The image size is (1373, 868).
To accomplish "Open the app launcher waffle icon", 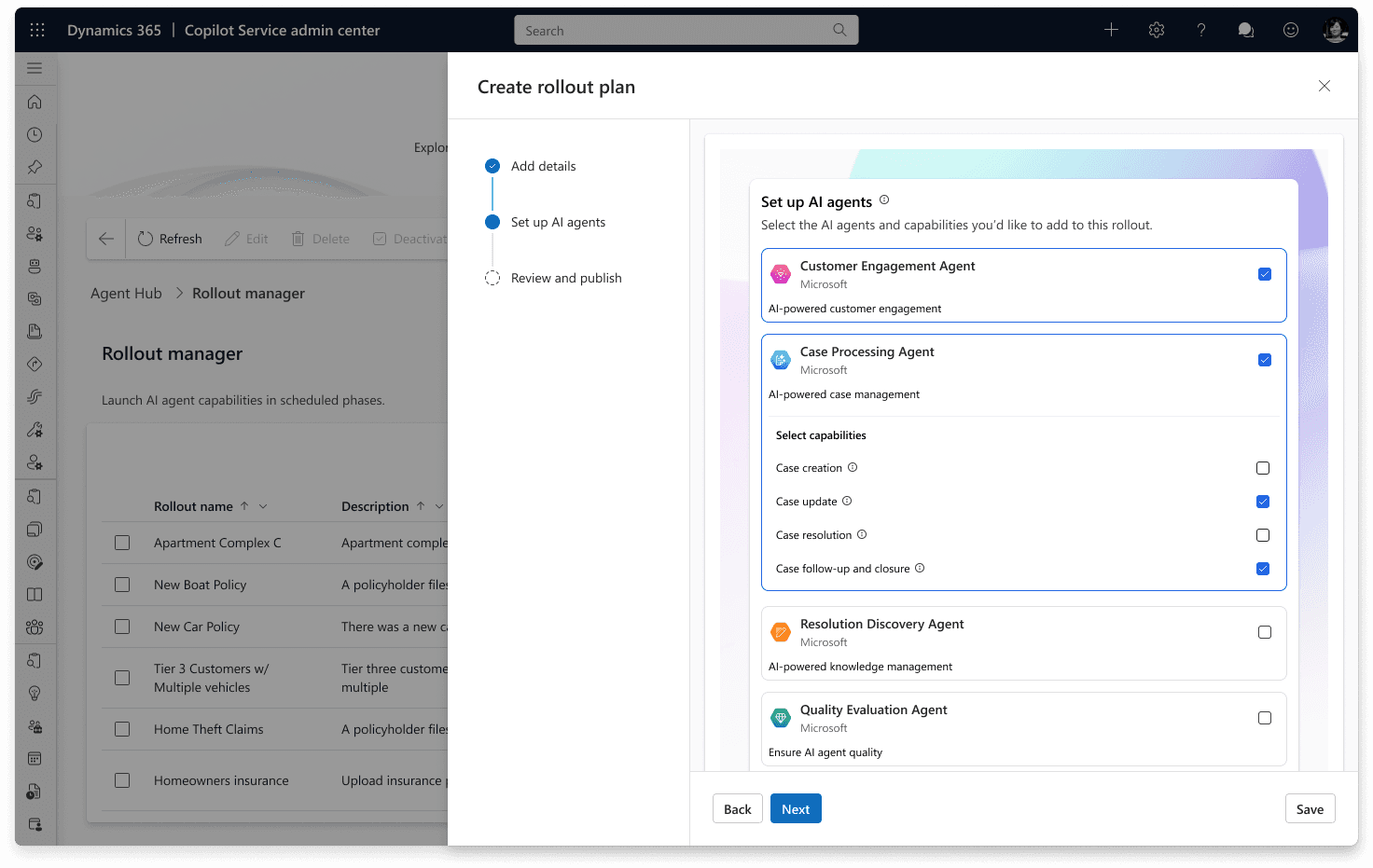I will [x=37, y=30].
